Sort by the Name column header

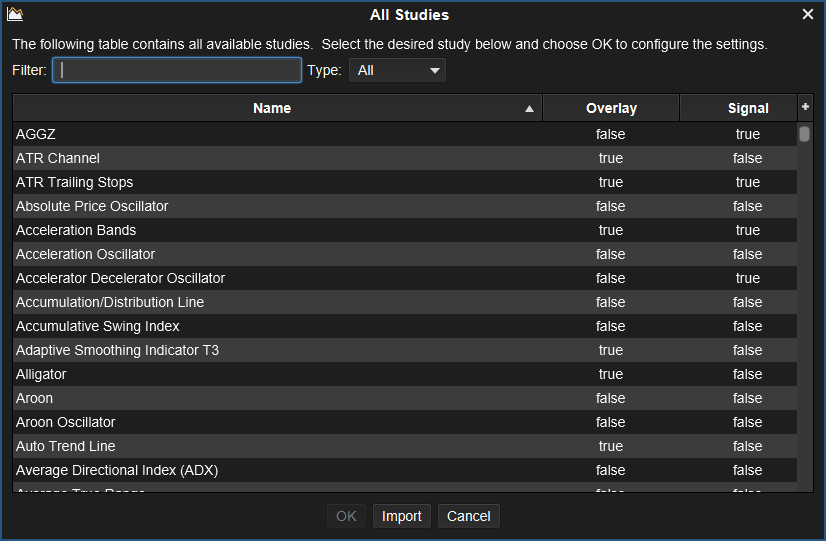click(x=278, y=108)
